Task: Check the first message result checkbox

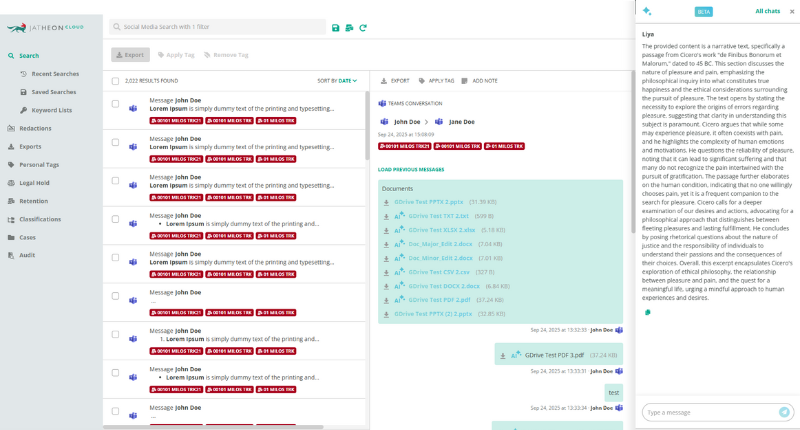Action: click(x=116, y=105)
